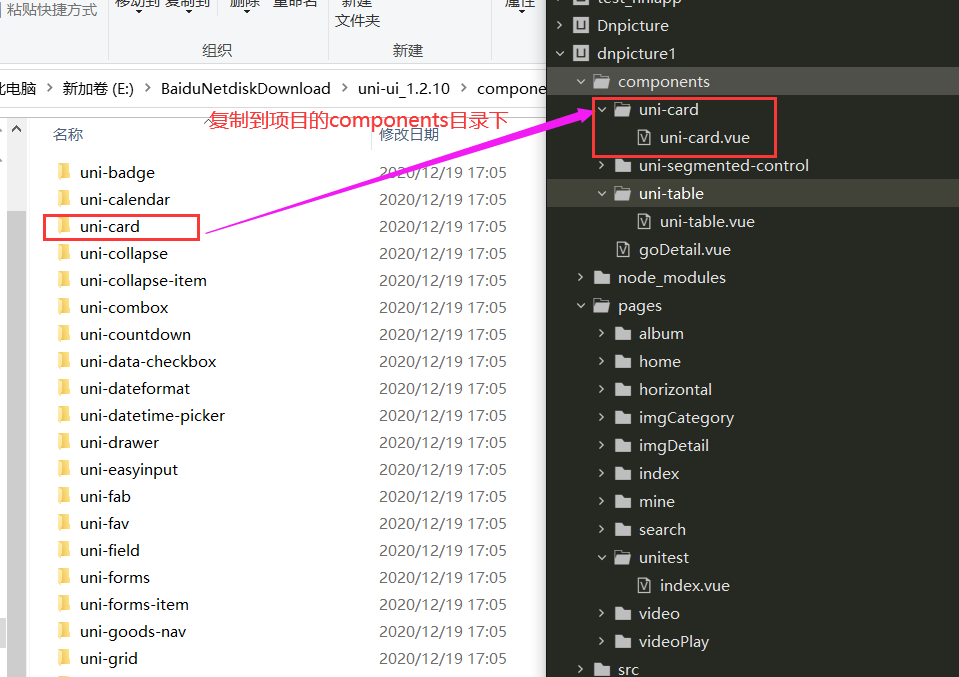Expand the Dnpicture project node
Image resolution: width=959 pixels, height=677 pixels.
(x=559, y=25)
